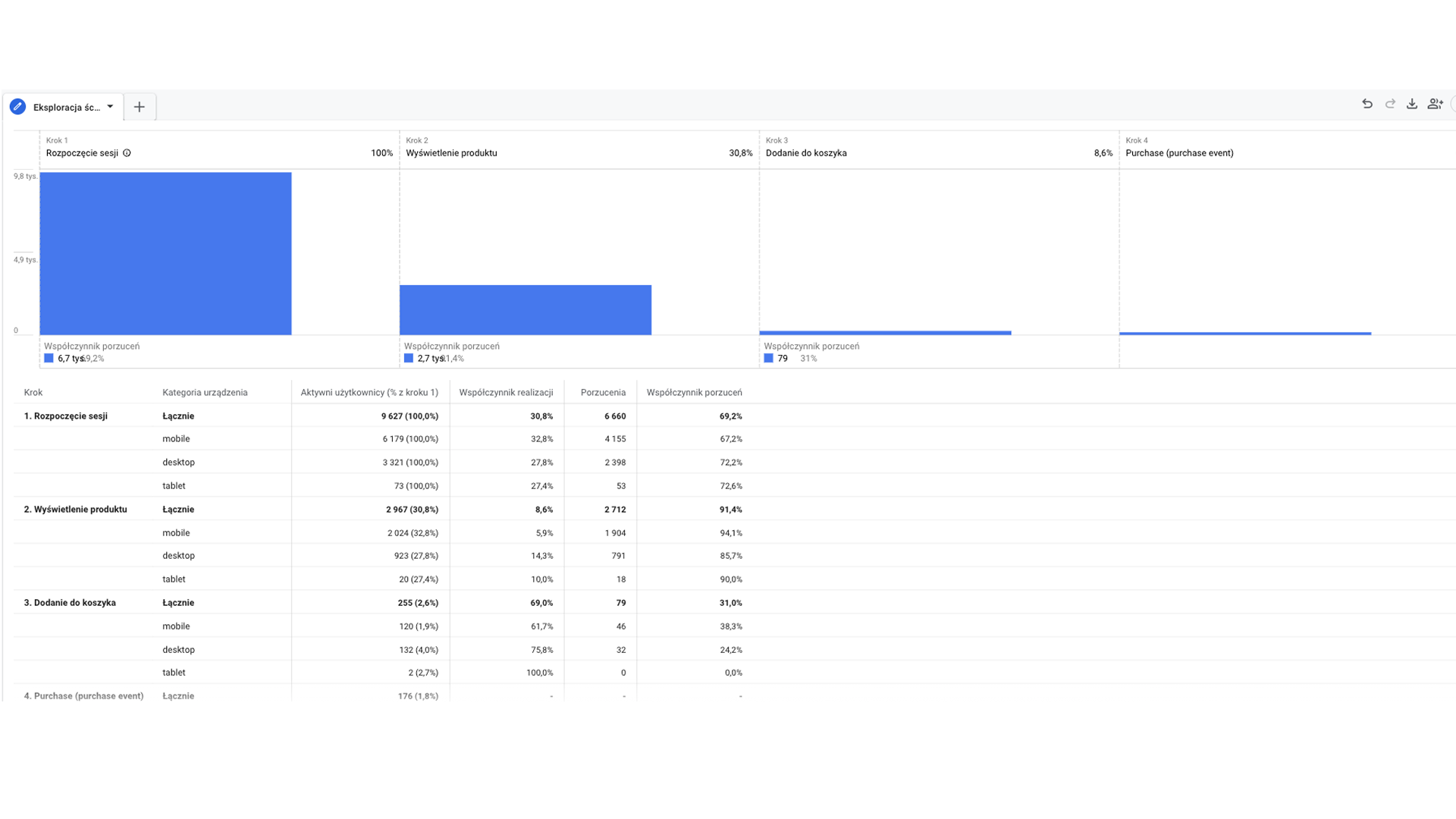Click the undo arrow icon
The height and width of the screenshot is (819, 1456).
tap(1367, 105)
